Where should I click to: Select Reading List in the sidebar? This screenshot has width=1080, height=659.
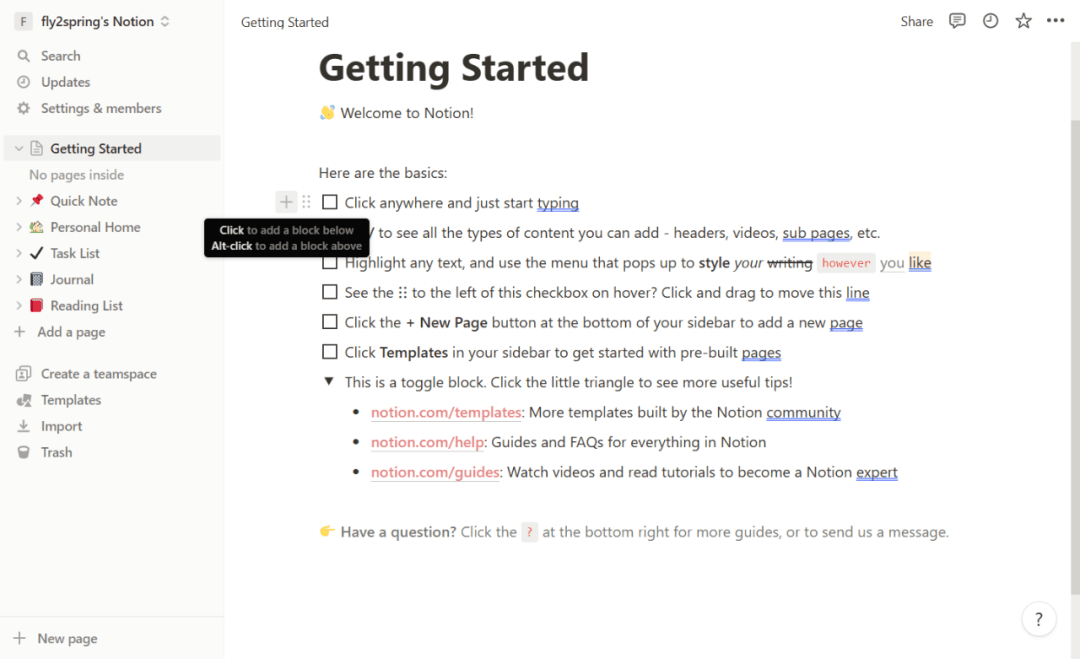(x=86, y=306)
